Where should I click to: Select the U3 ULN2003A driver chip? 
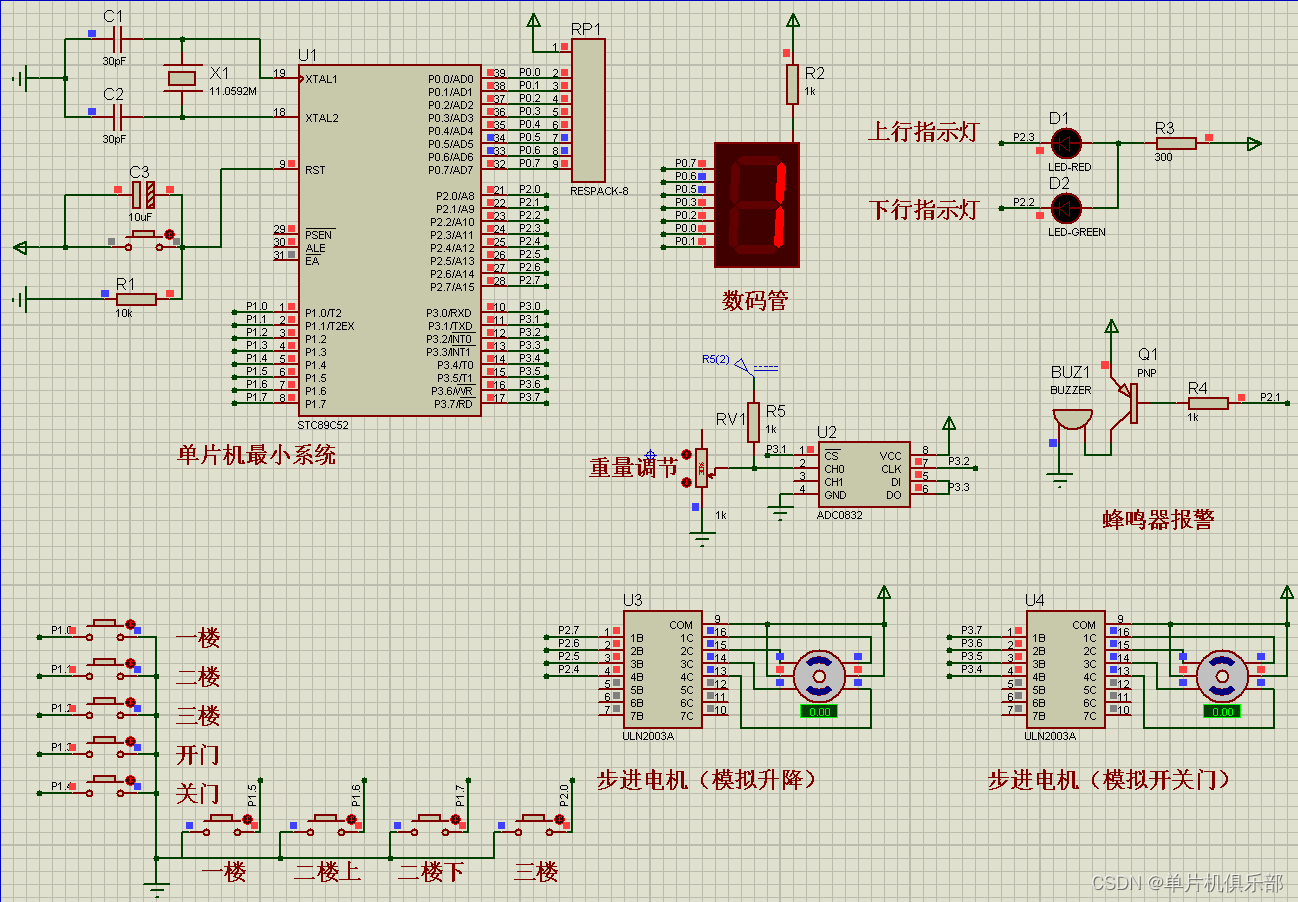click(661, 670)
